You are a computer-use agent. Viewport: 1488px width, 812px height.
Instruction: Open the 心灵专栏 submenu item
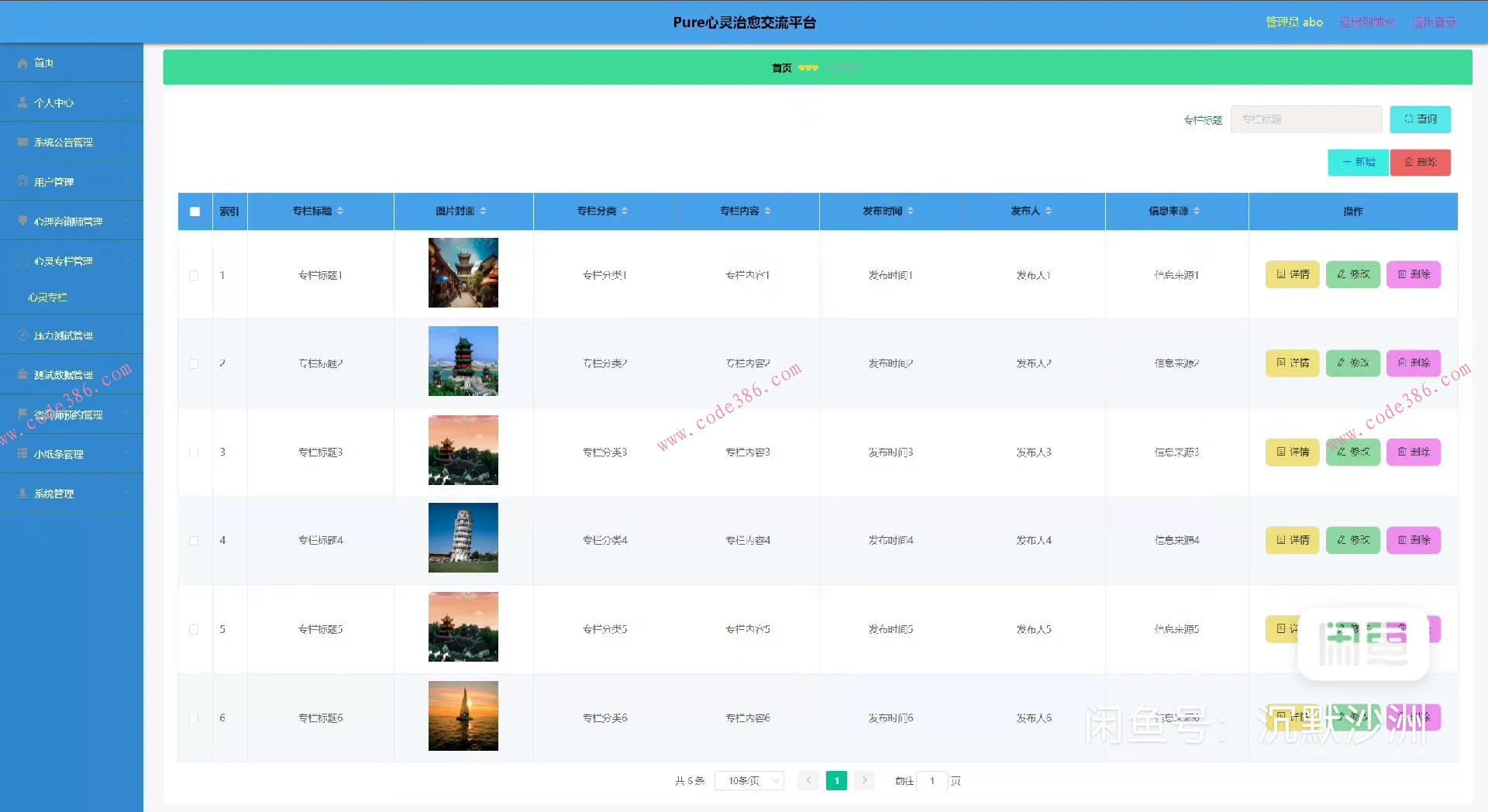click(x=48, y=298)
